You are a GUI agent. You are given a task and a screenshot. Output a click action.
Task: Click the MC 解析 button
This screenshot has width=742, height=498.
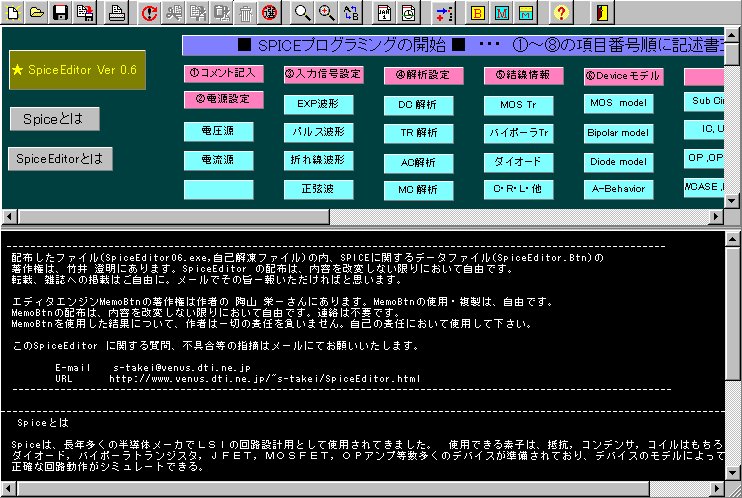point(418,190)
